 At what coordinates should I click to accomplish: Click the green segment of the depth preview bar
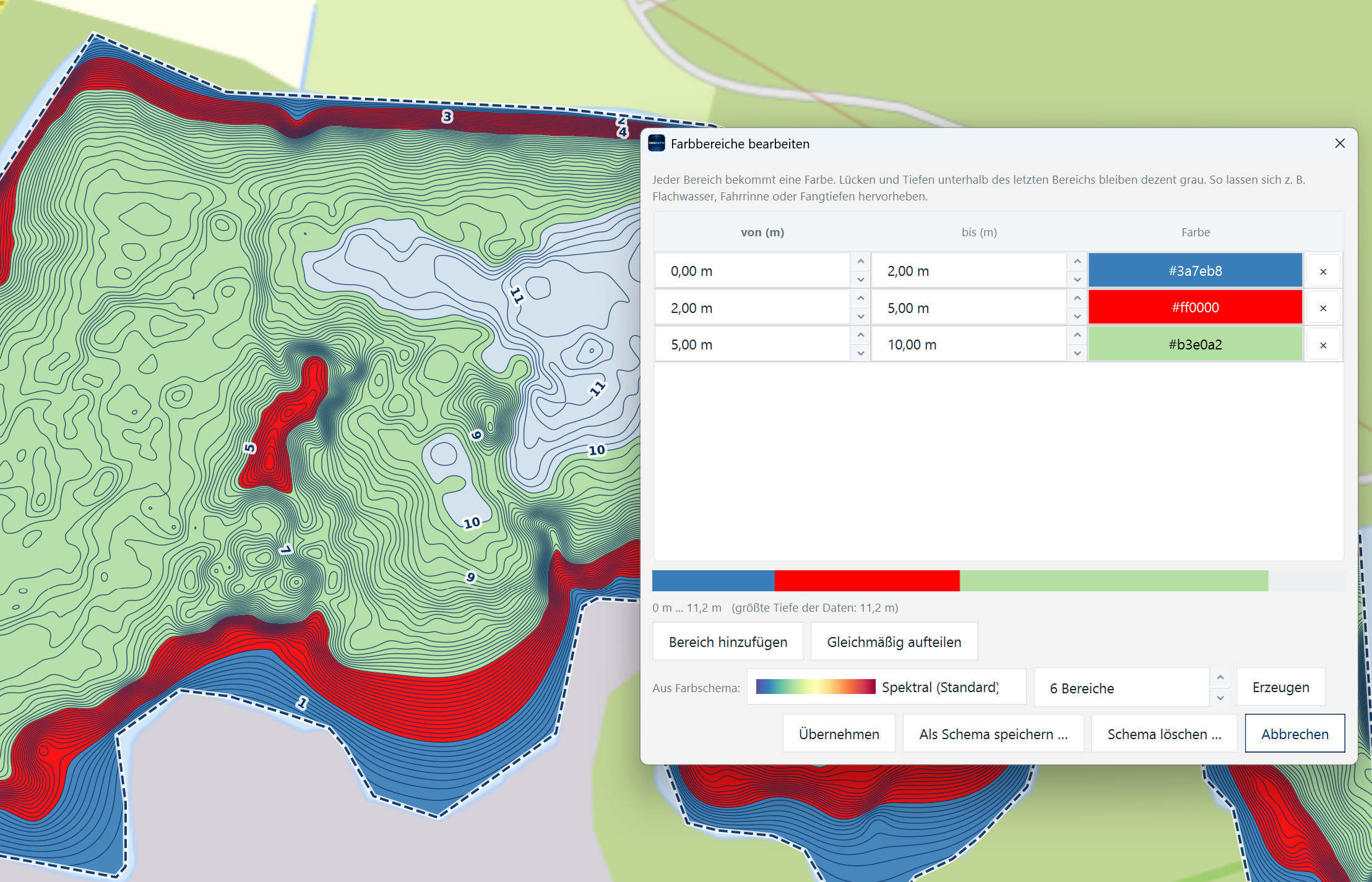pyautogui.click(x=1114, y=581)
